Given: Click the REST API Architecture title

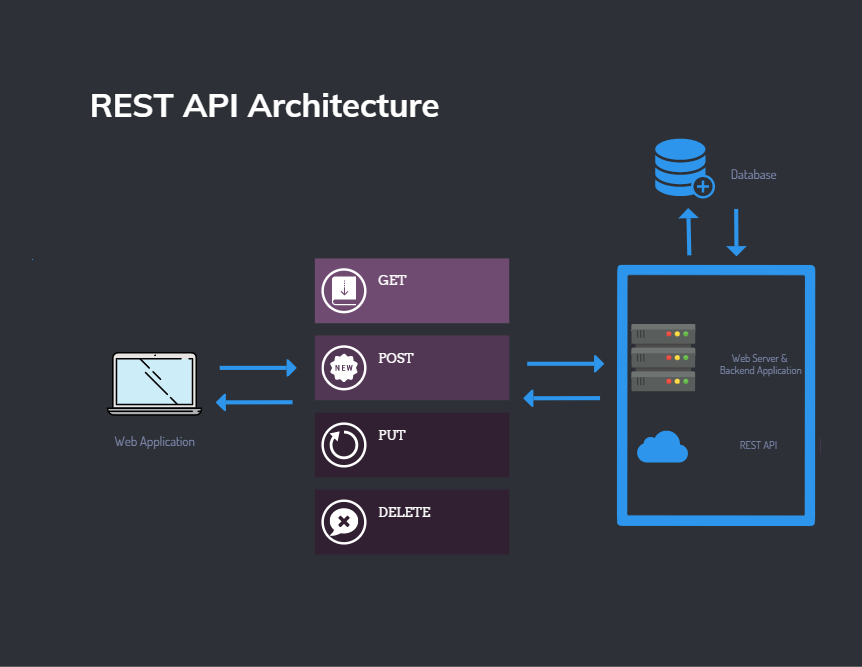Looking at the screenshot, I should click(264, 105).
